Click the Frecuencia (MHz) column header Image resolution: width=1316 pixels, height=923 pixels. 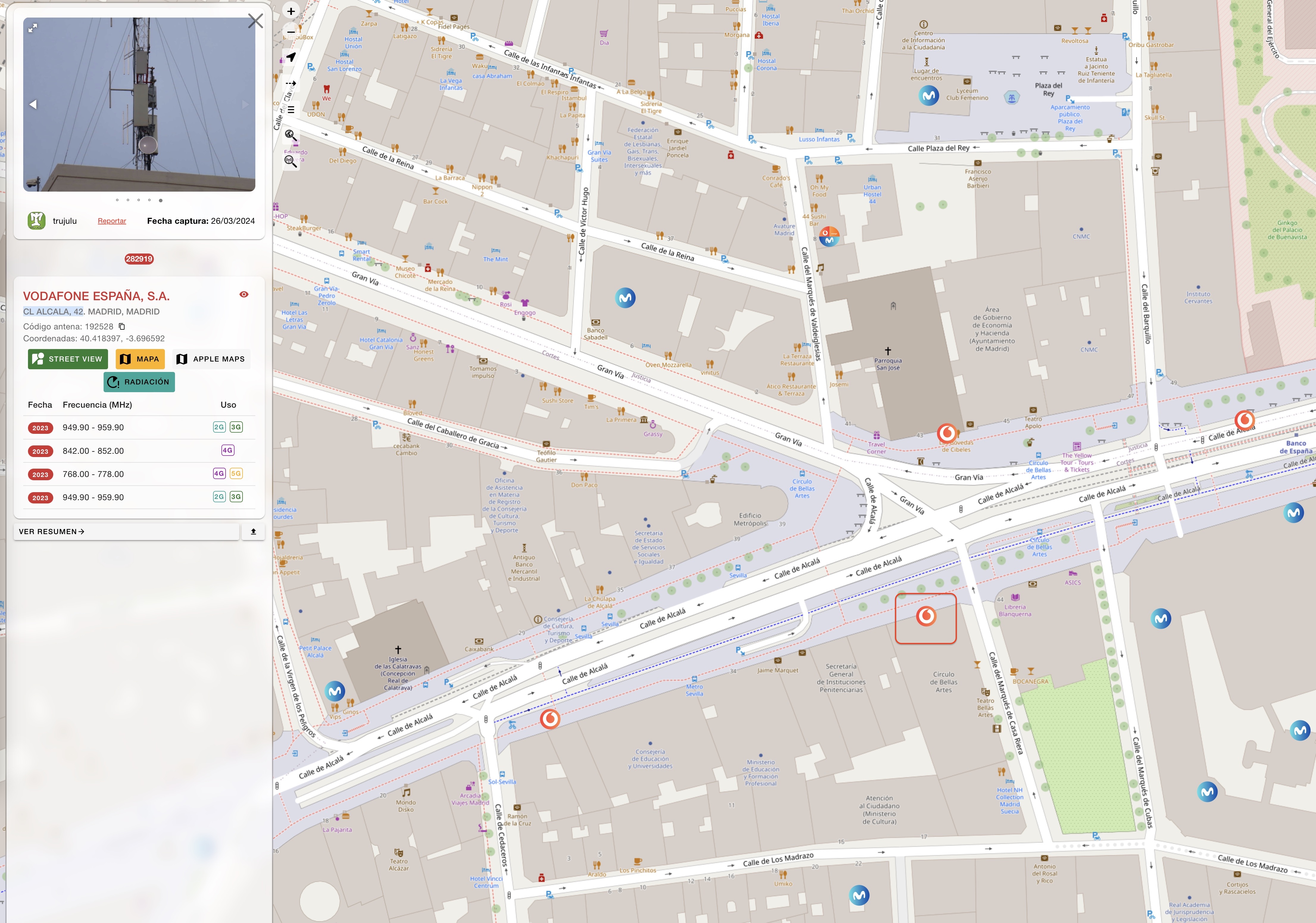97,404
